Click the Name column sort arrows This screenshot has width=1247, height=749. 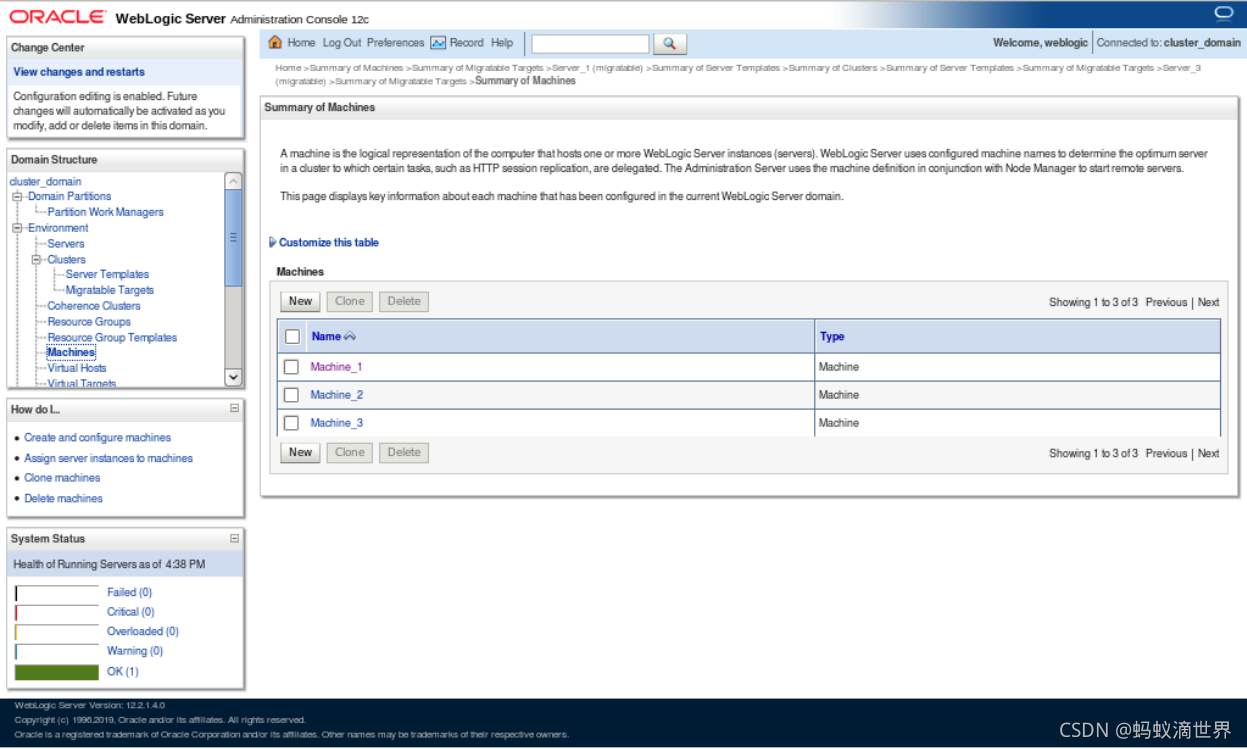click(350, 337)
